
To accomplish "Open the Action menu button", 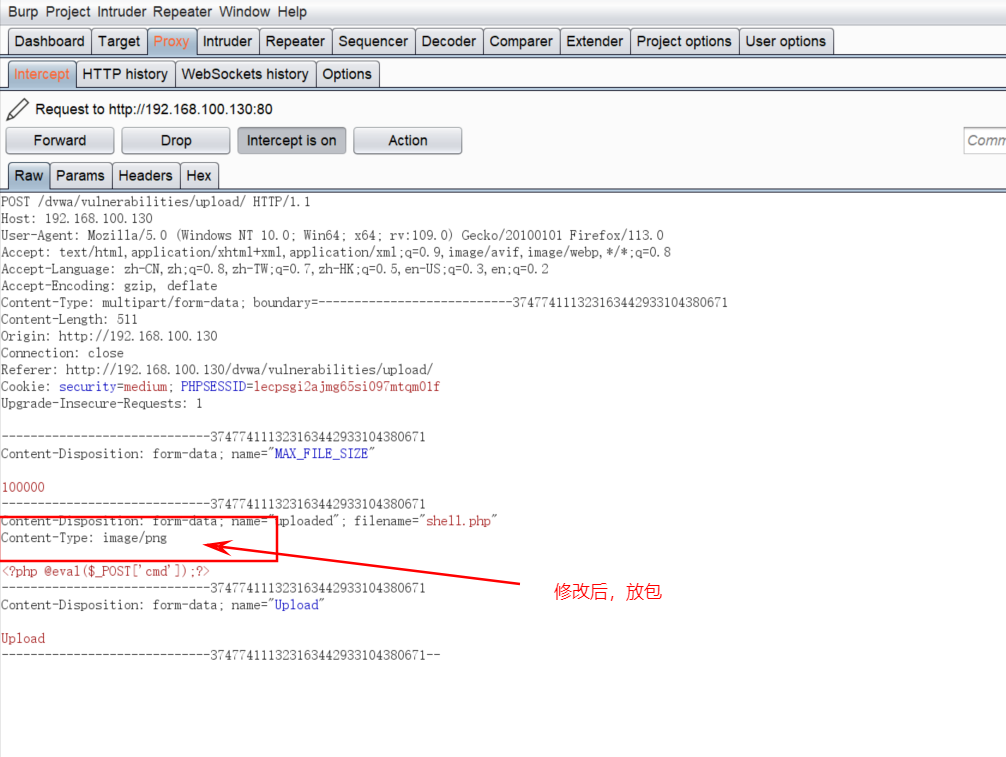I will (x=407, y=140).
